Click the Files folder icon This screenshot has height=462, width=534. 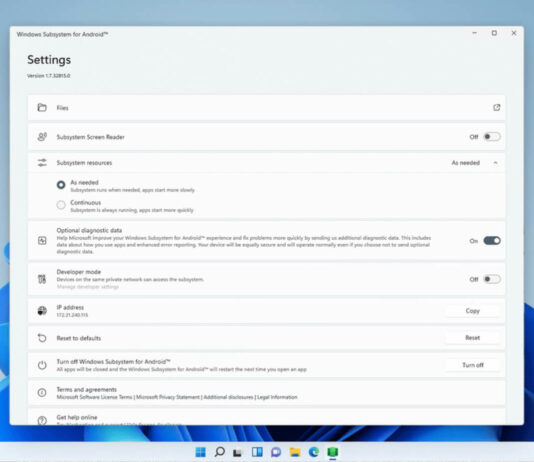[42, 108]
